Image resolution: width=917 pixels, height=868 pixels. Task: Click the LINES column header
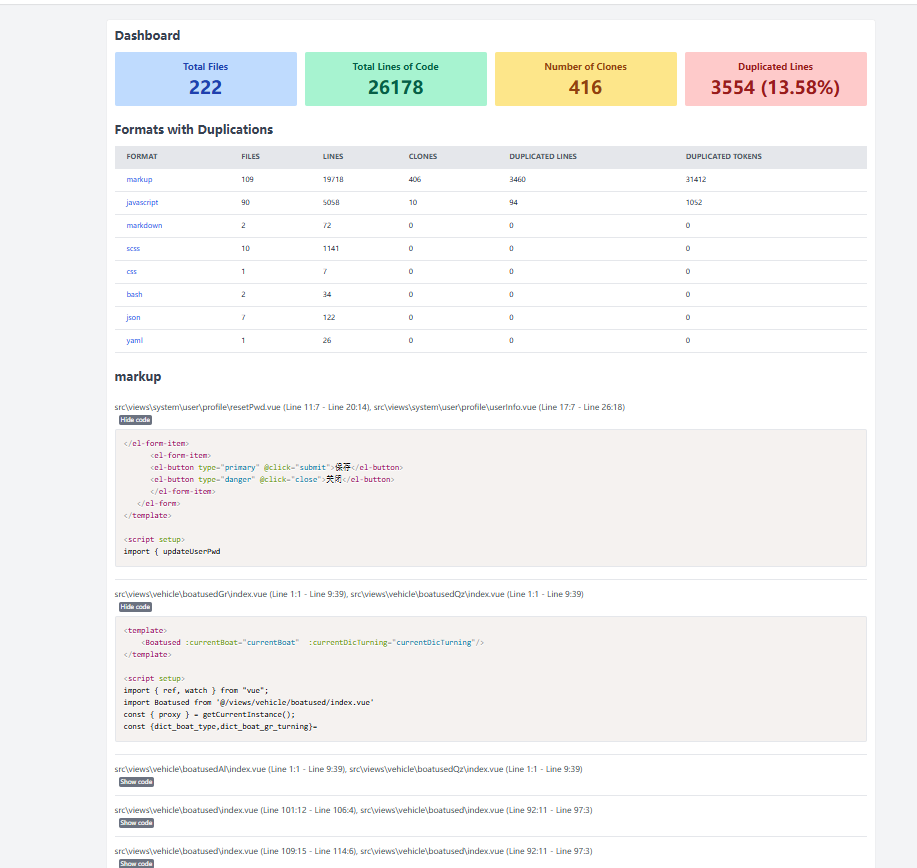pyautogui.click(x=333, y=157)
